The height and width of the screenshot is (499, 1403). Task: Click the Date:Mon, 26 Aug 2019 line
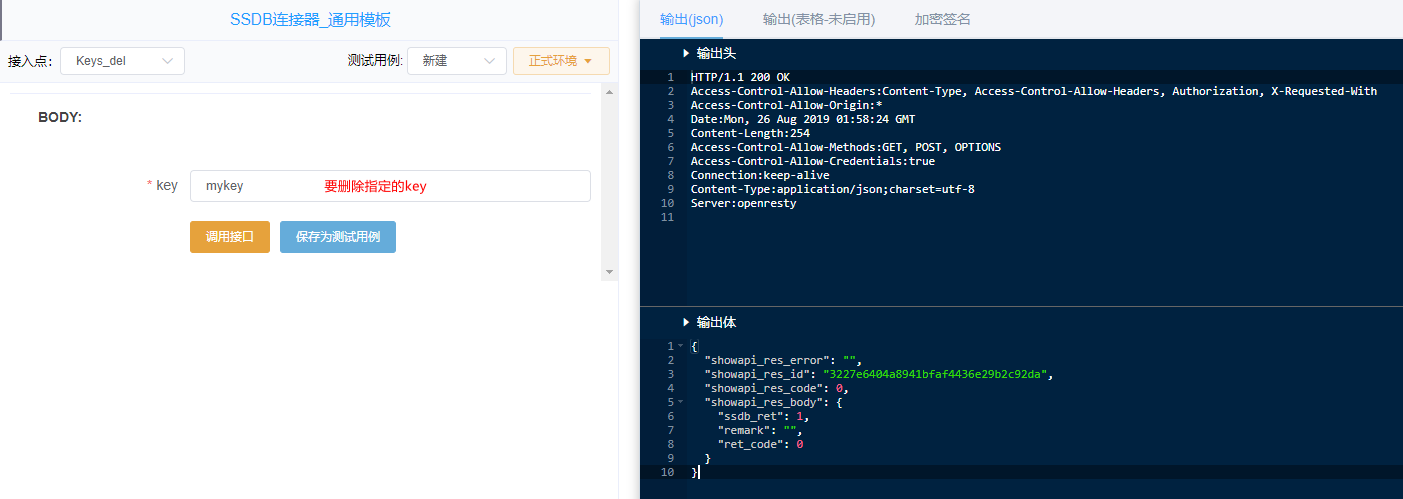tap(803, 119)
